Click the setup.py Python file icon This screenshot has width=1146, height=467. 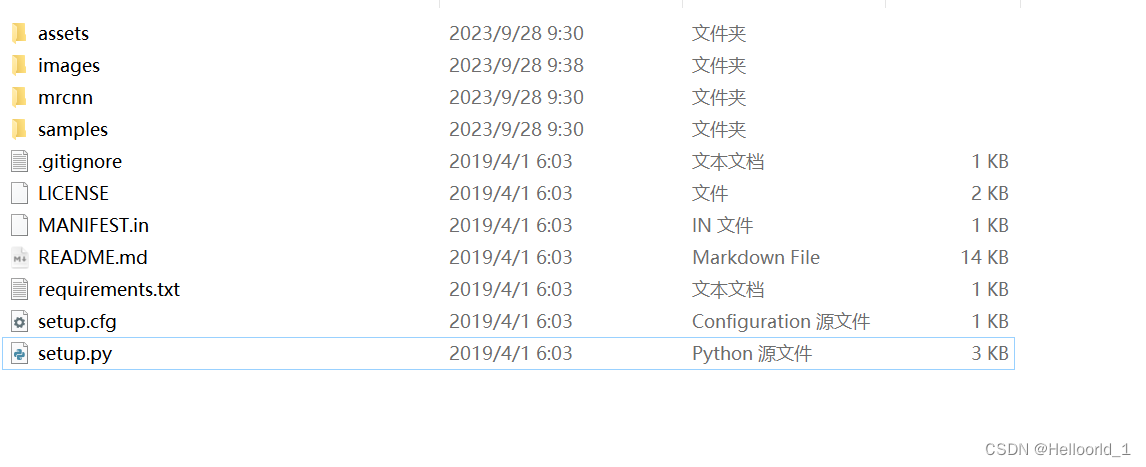point(19,354)
